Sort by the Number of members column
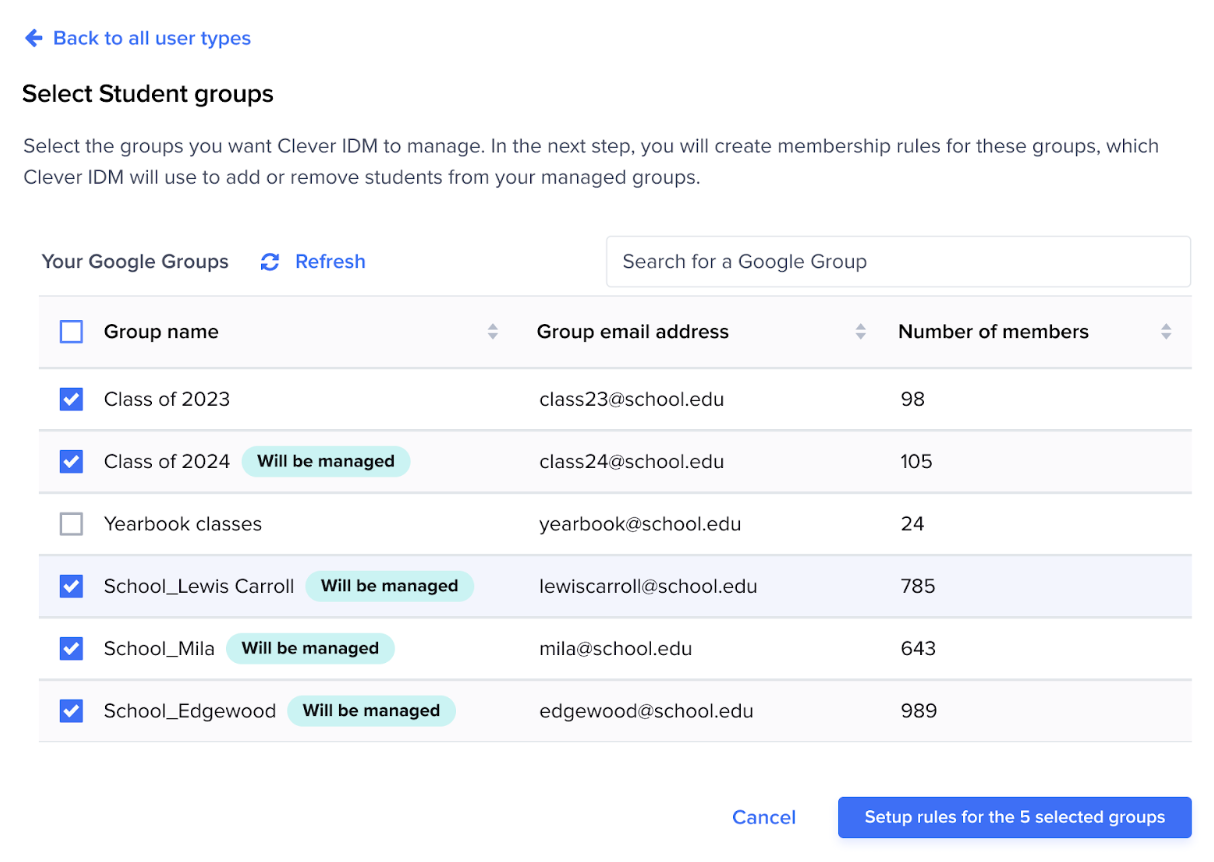1214x862 pixels. (x=1165, y=331)
